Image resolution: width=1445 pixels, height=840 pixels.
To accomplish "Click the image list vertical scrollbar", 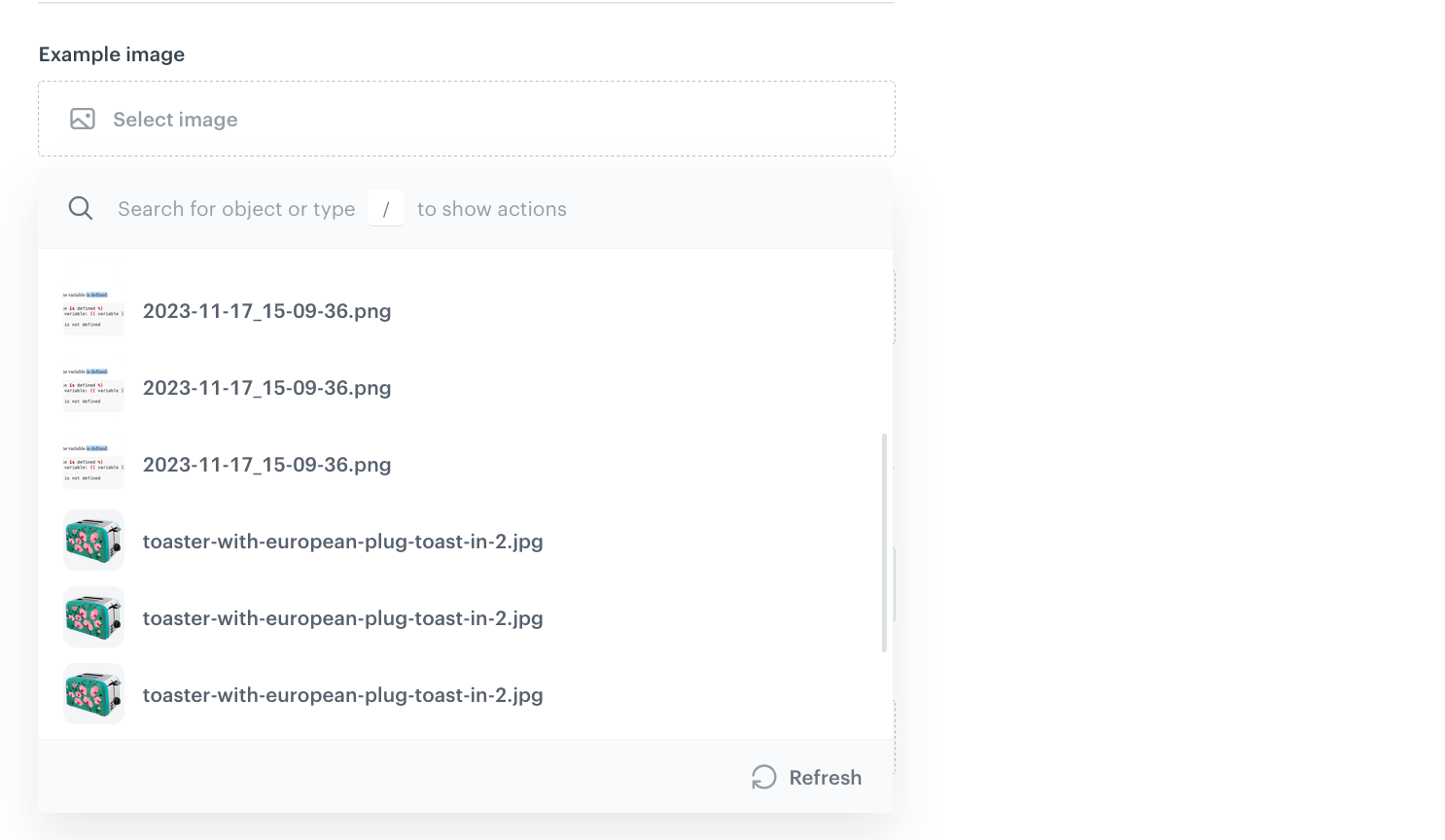I will (x=884, y=542).
